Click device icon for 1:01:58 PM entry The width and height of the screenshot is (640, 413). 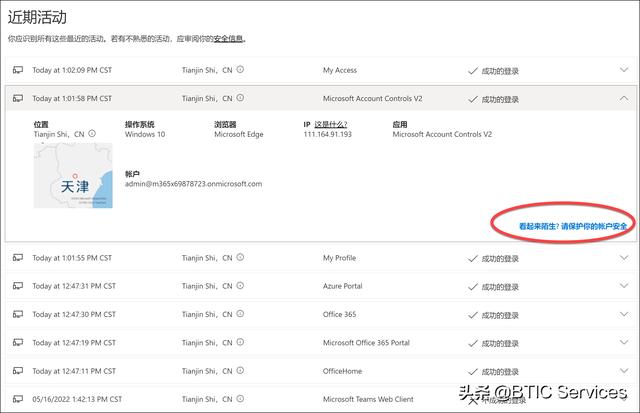pyautogui.click(x=18, y=98)
